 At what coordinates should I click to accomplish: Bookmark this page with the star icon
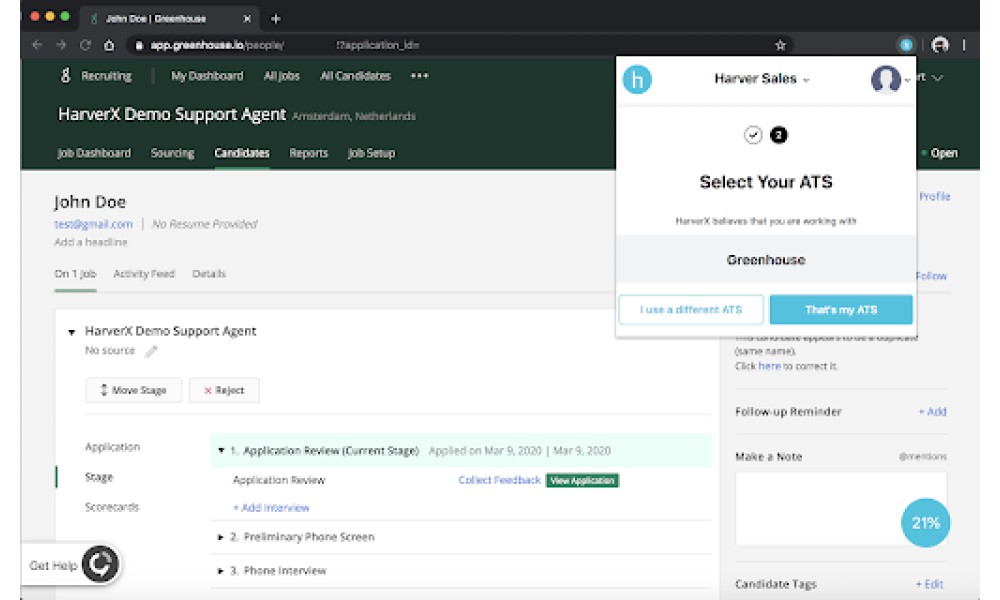coord(780,45)
